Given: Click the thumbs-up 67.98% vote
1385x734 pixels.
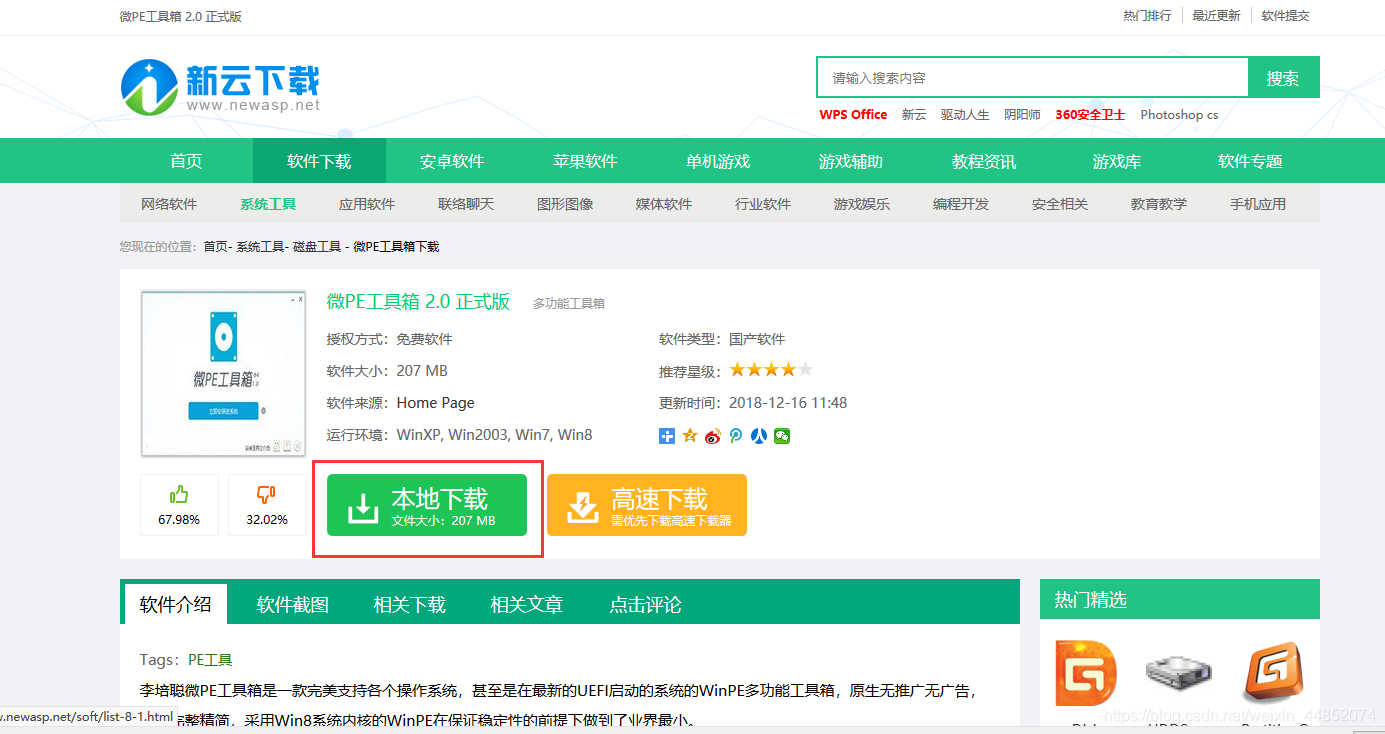Looking at the screenshot, I should click(x=179, y=505).
